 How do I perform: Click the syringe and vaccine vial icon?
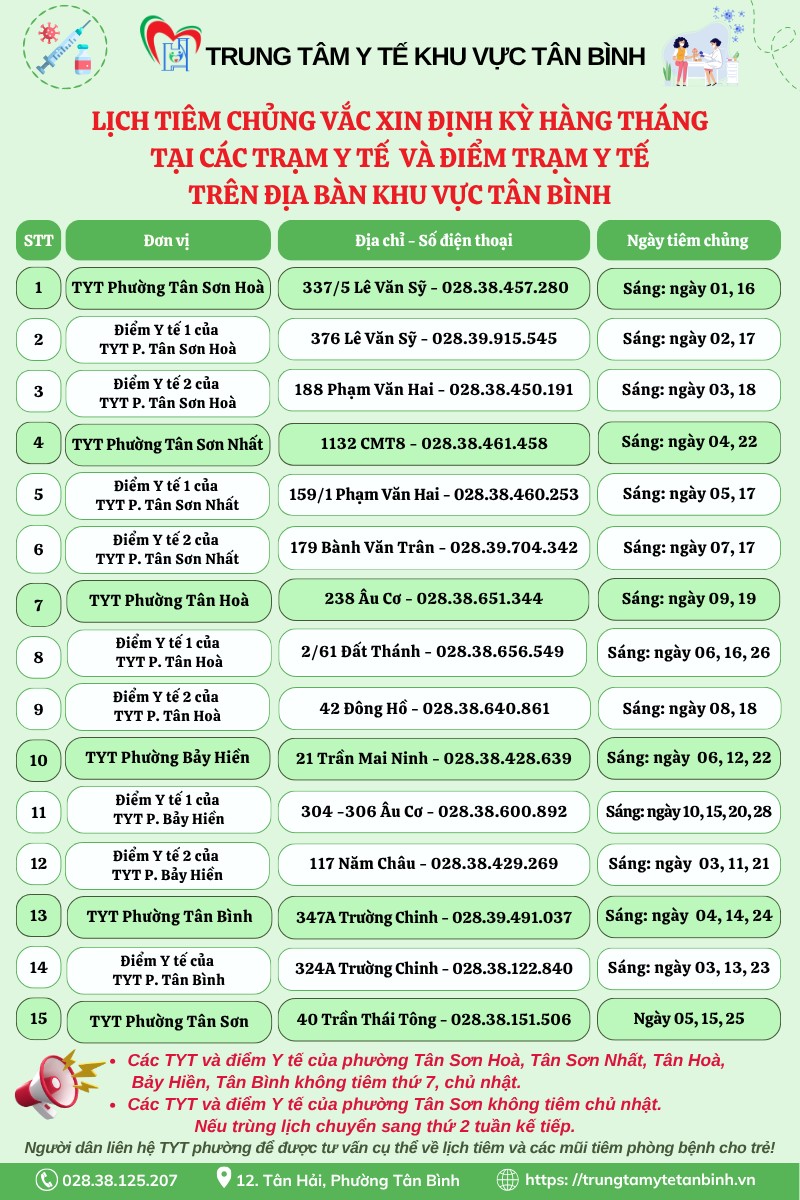tap(64, 46)
